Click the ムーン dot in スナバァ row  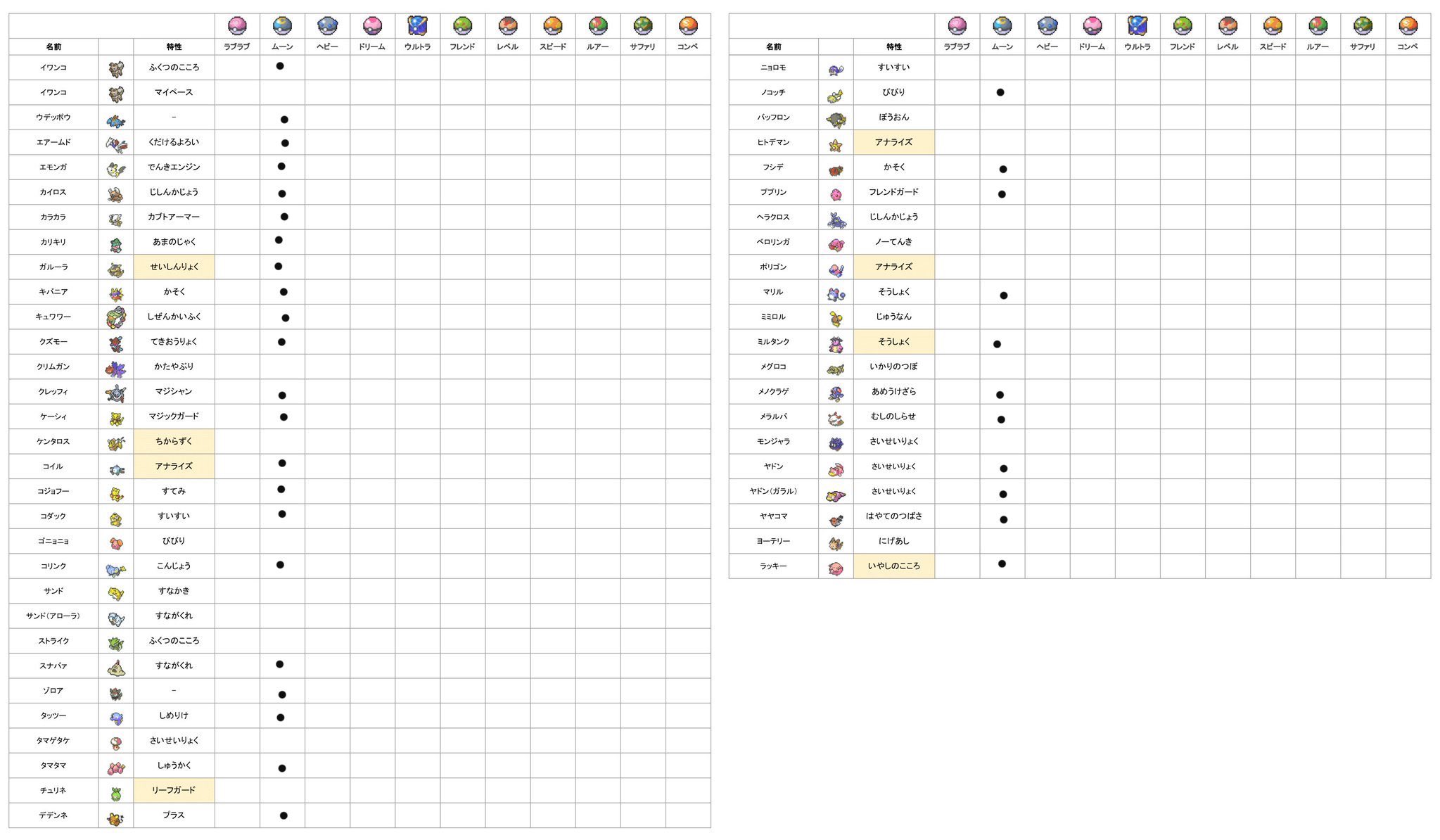pyautogui.click(x=279, y=664)
